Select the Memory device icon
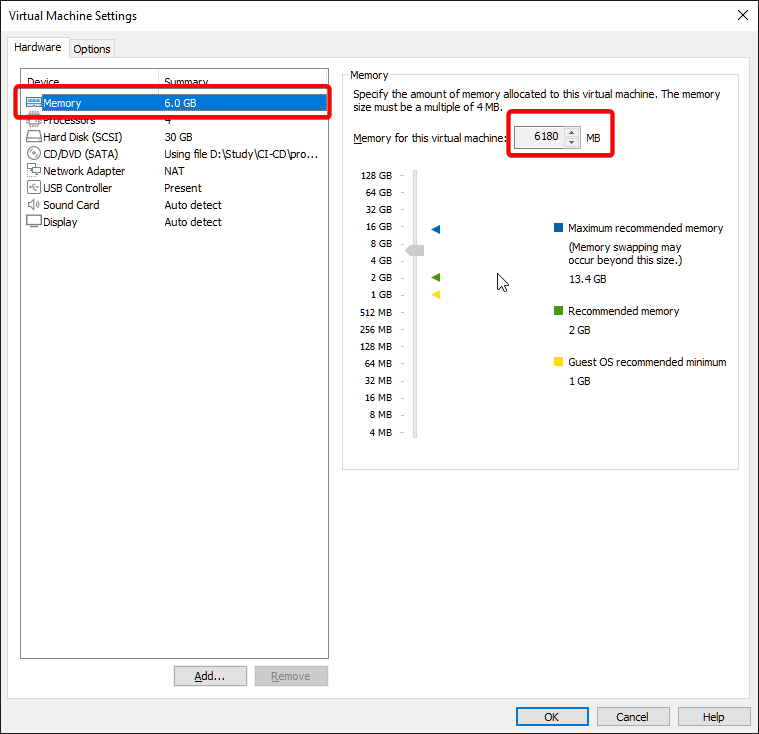This screenshot has height=734, width=759. point(33,103)
